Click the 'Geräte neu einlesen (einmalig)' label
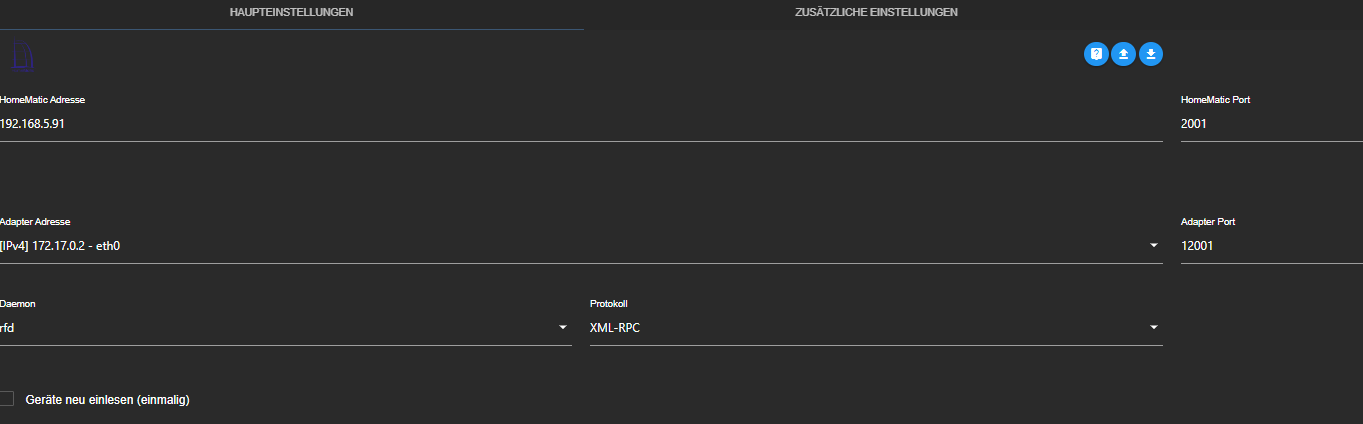The height and width of the screenshot is (424, 1363). [107, 400]
